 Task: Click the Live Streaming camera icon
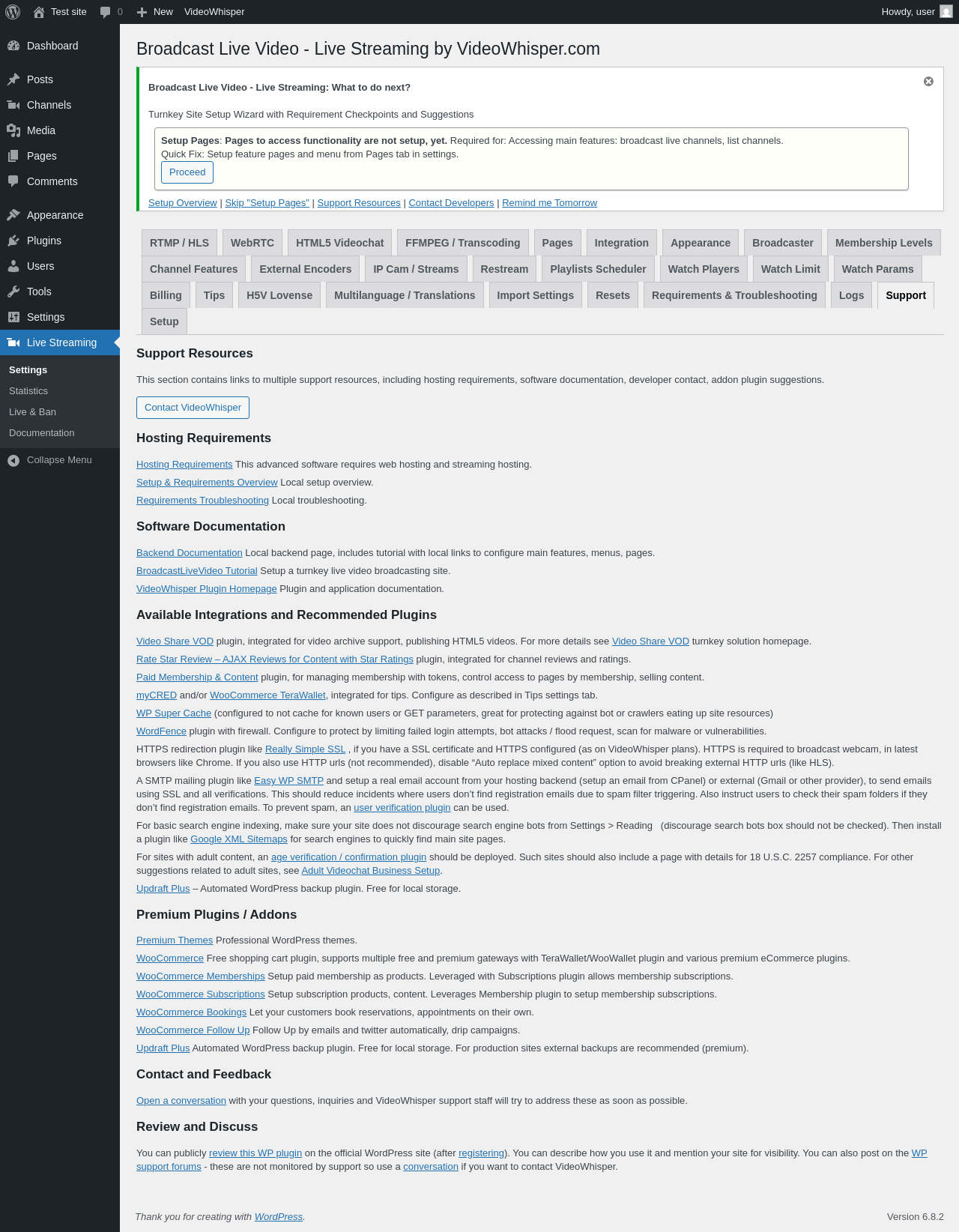click(13, 342)
